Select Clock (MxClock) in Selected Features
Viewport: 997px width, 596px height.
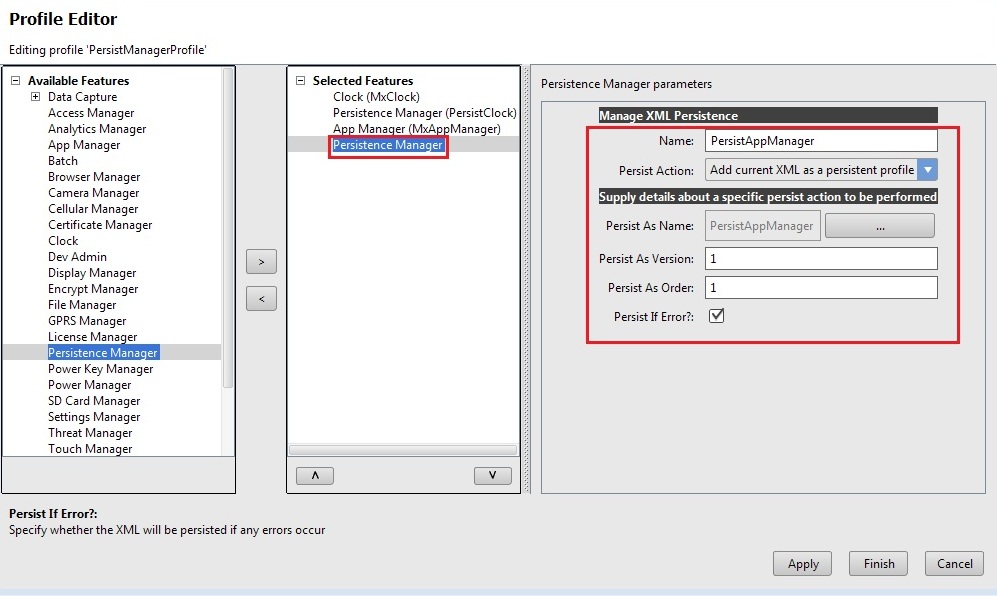[x=376, y=97]
